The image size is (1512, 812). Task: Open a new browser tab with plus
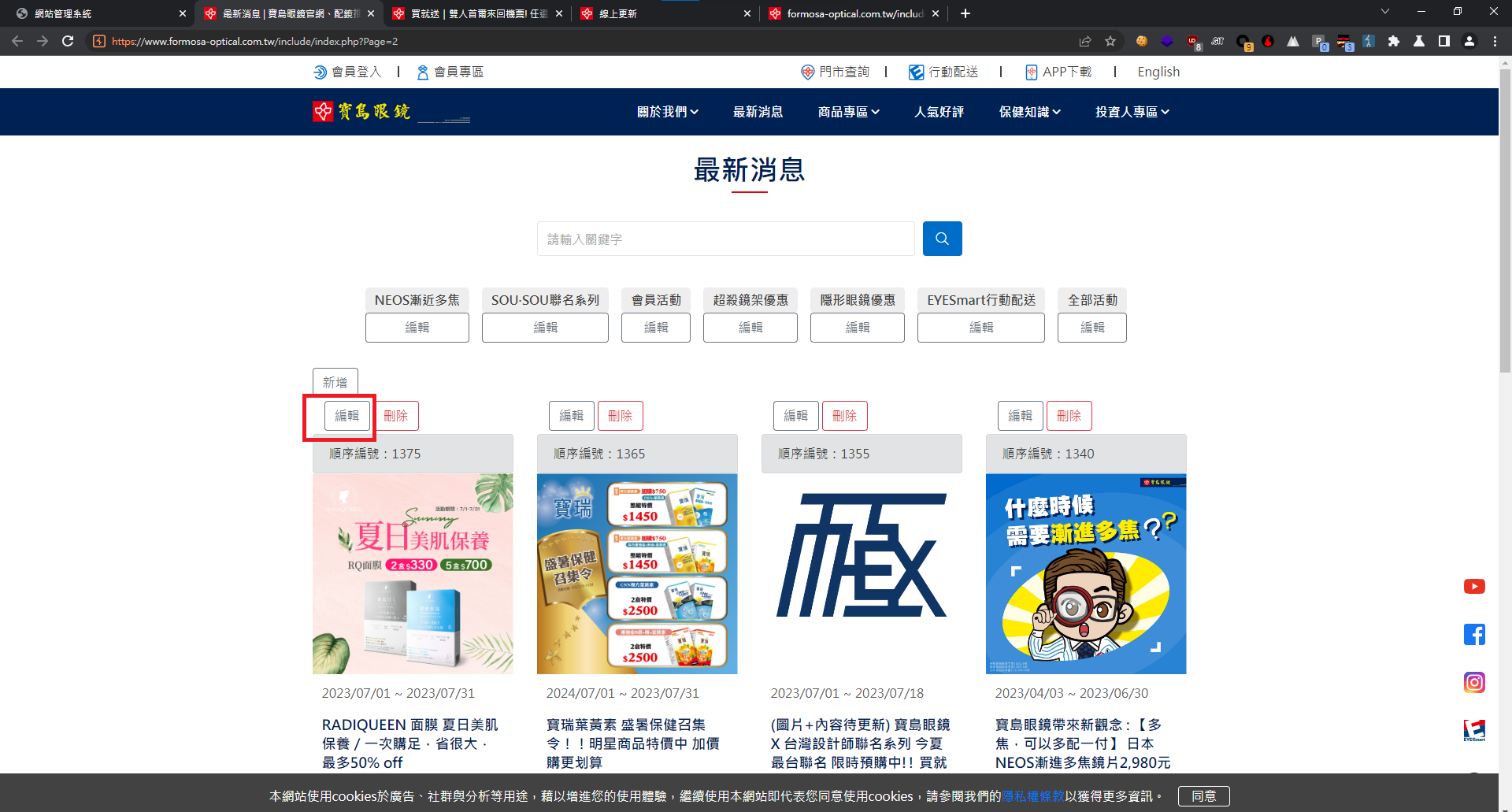[965, 13]
